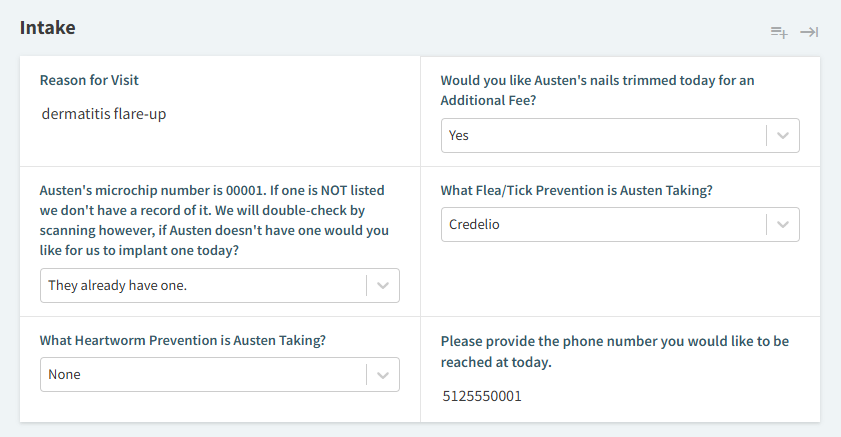This screenshot has width=841, height=437.
Task: Click the Intake section heading
Action: pos(48,28)
